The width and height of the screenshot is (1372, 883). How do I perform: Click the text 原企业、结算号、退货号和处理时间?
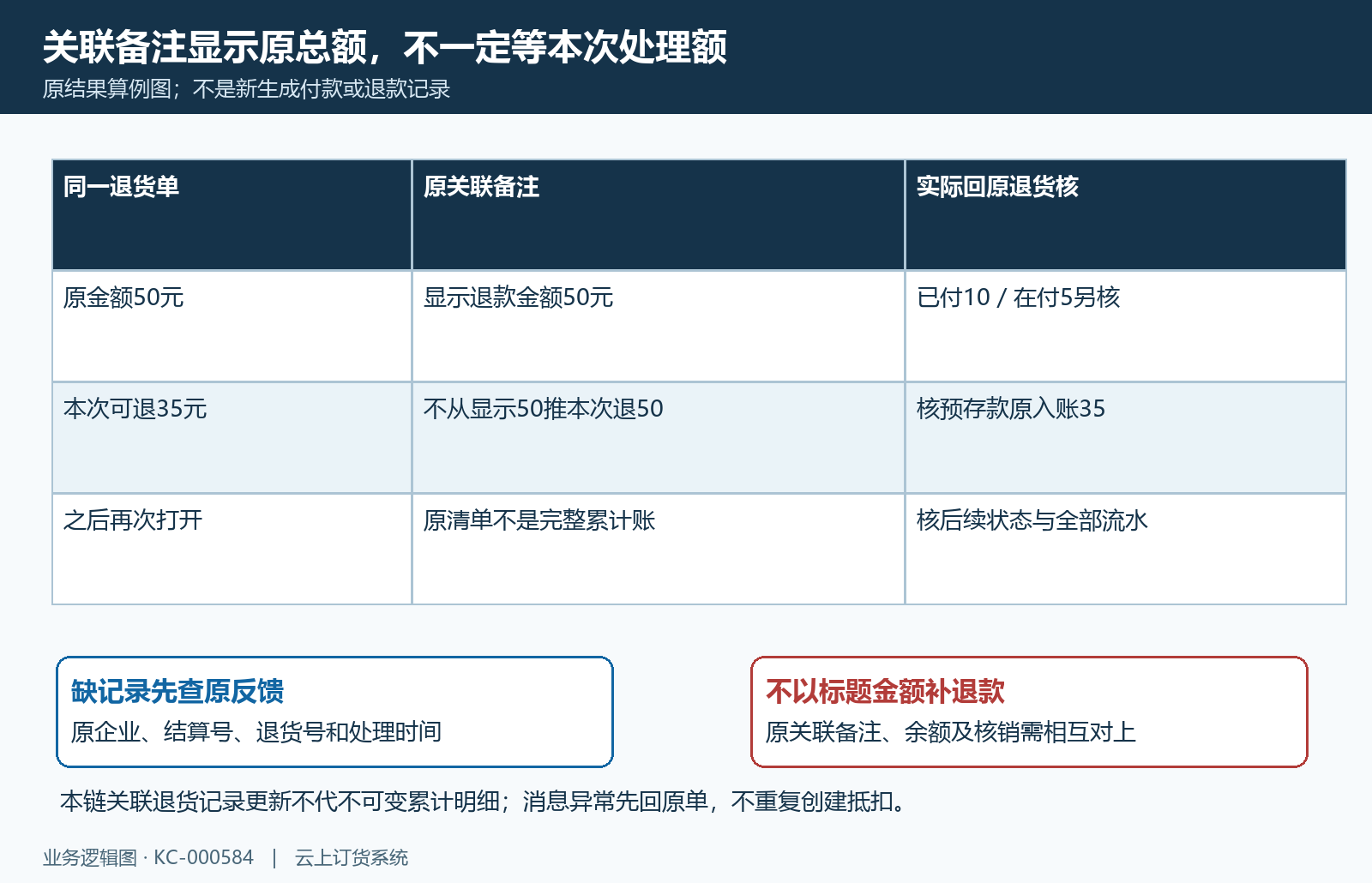(256, 732)
